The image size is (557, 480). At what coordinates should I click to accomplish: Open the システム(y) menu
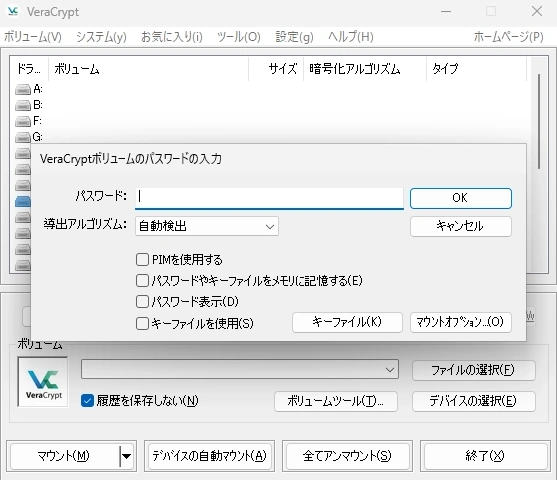[x=101, y=37]
